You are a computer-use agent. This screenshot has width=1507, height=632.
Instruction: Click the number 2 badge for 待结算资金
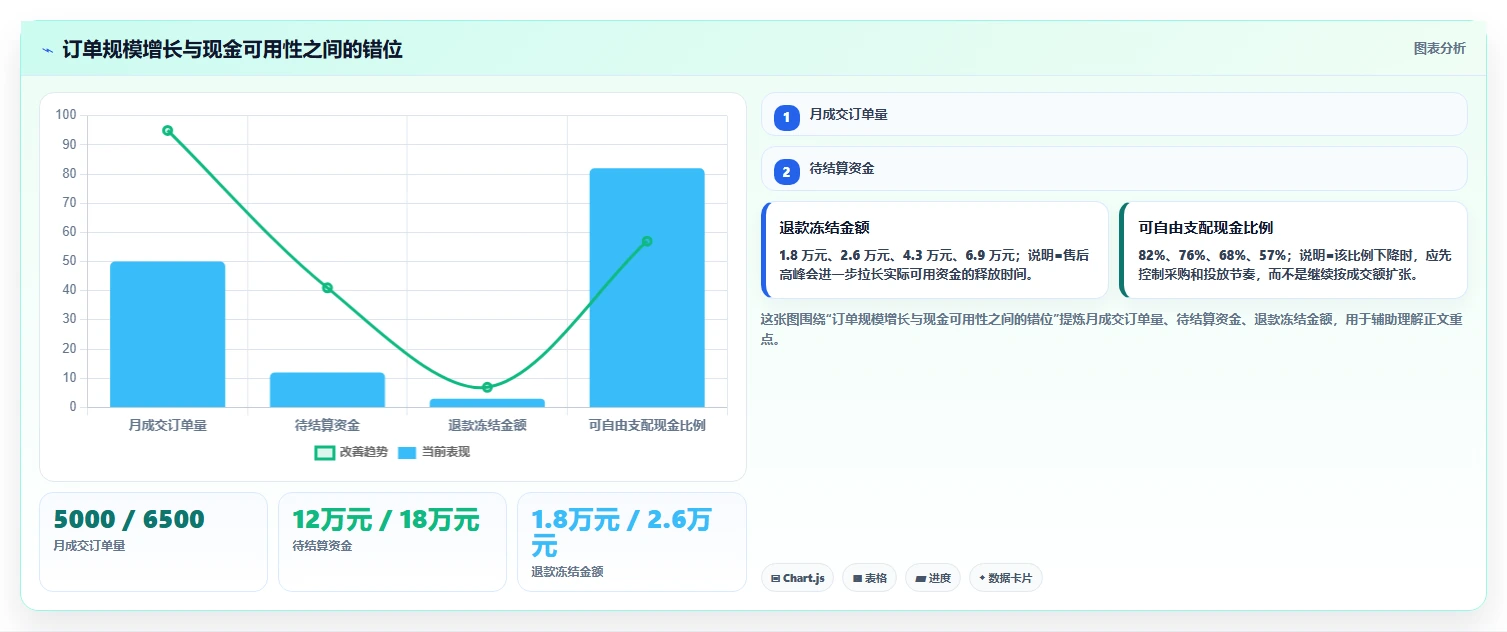[786, 171]
